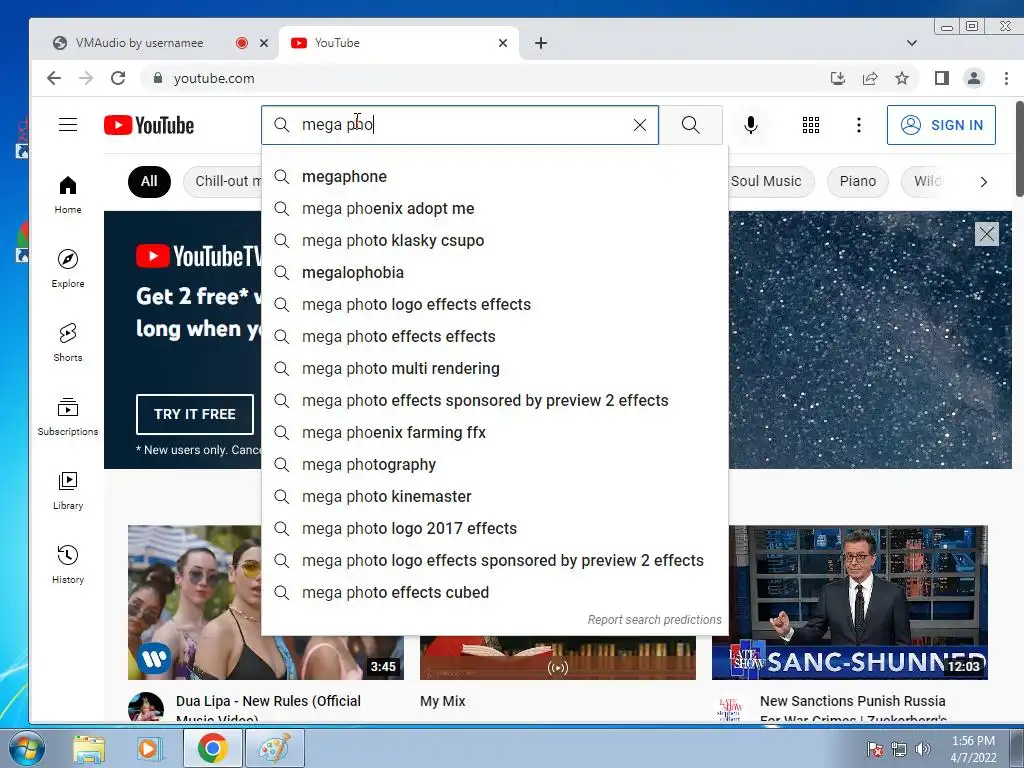
Task: Close the YouTube TV ad banner
Action: (987, 234)
